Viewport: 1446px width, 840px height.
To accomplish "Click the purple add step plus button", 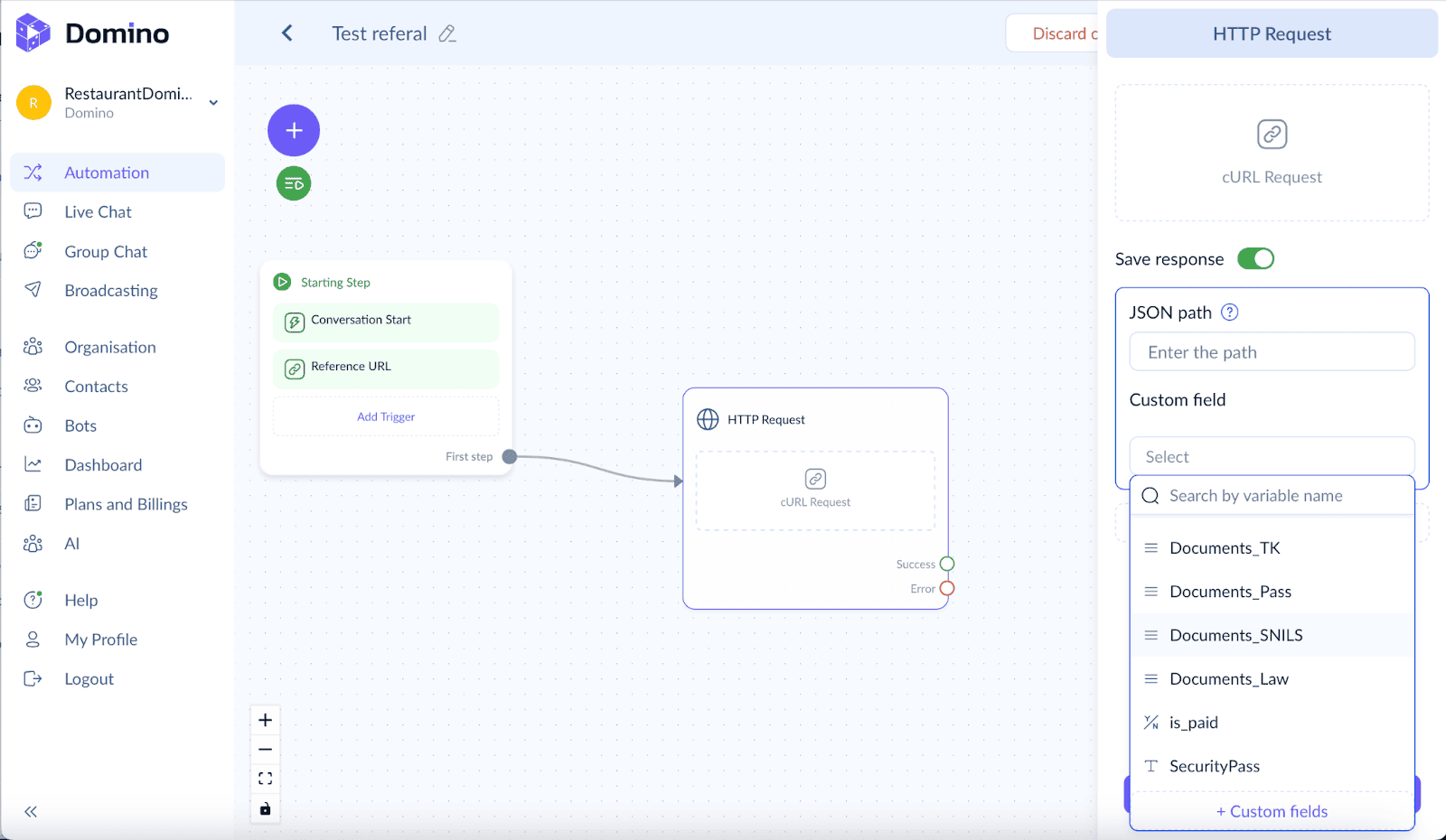I will tap(294, 130).
